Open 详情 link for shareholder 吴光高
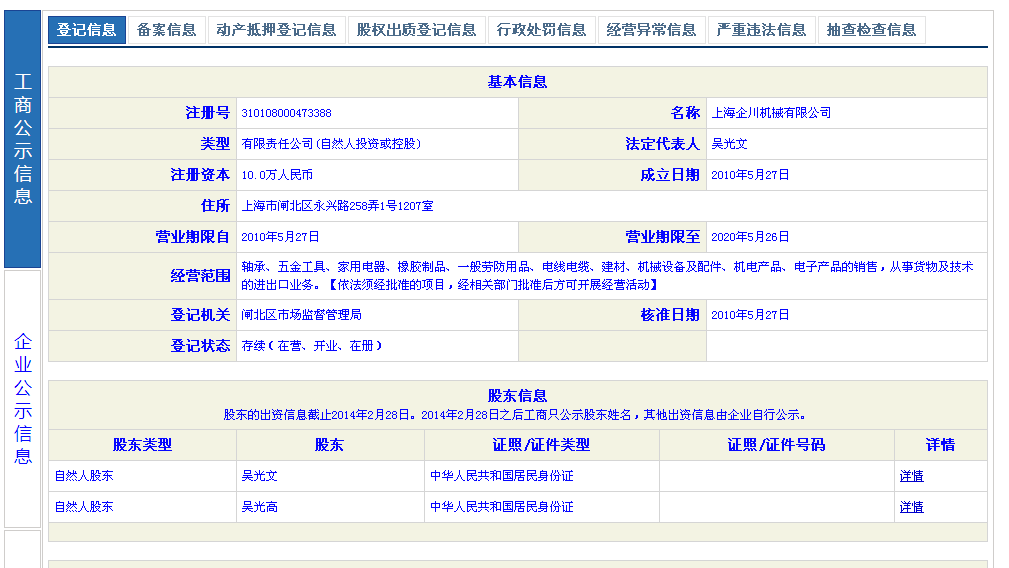This screenshot has height=568, width=1009. click(x=911, y=507)
